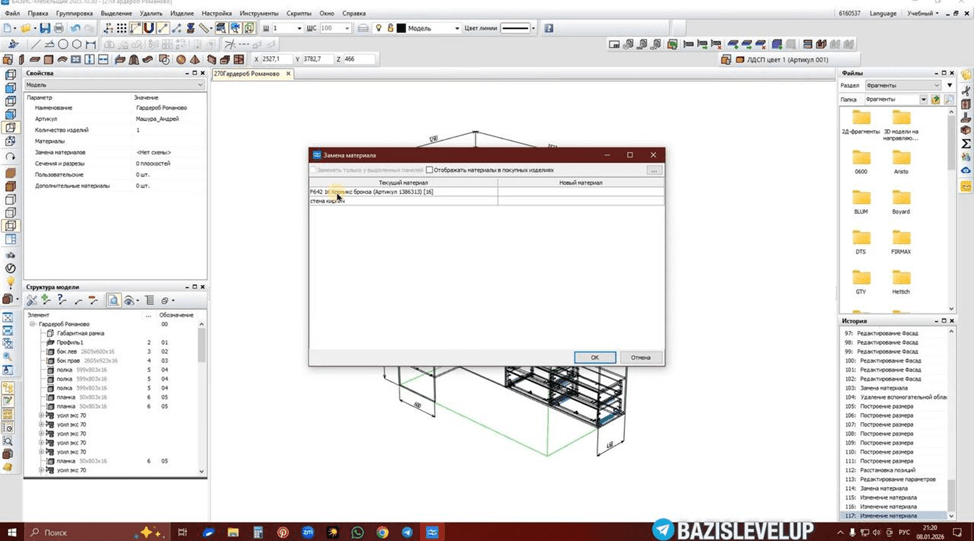Select the grid dots toolbar icon

122,28
